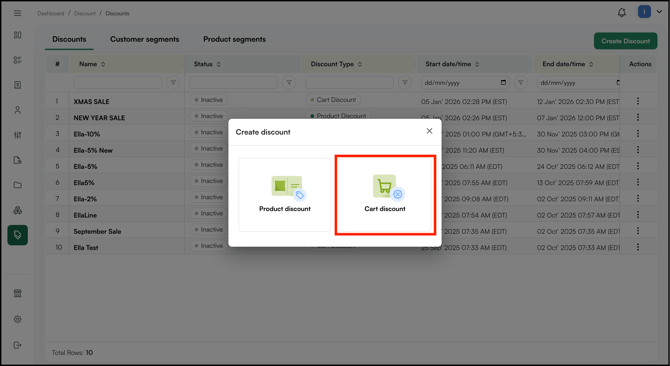
Task: Click the XMAS SALE name cell
Action: tap(91, 102)
